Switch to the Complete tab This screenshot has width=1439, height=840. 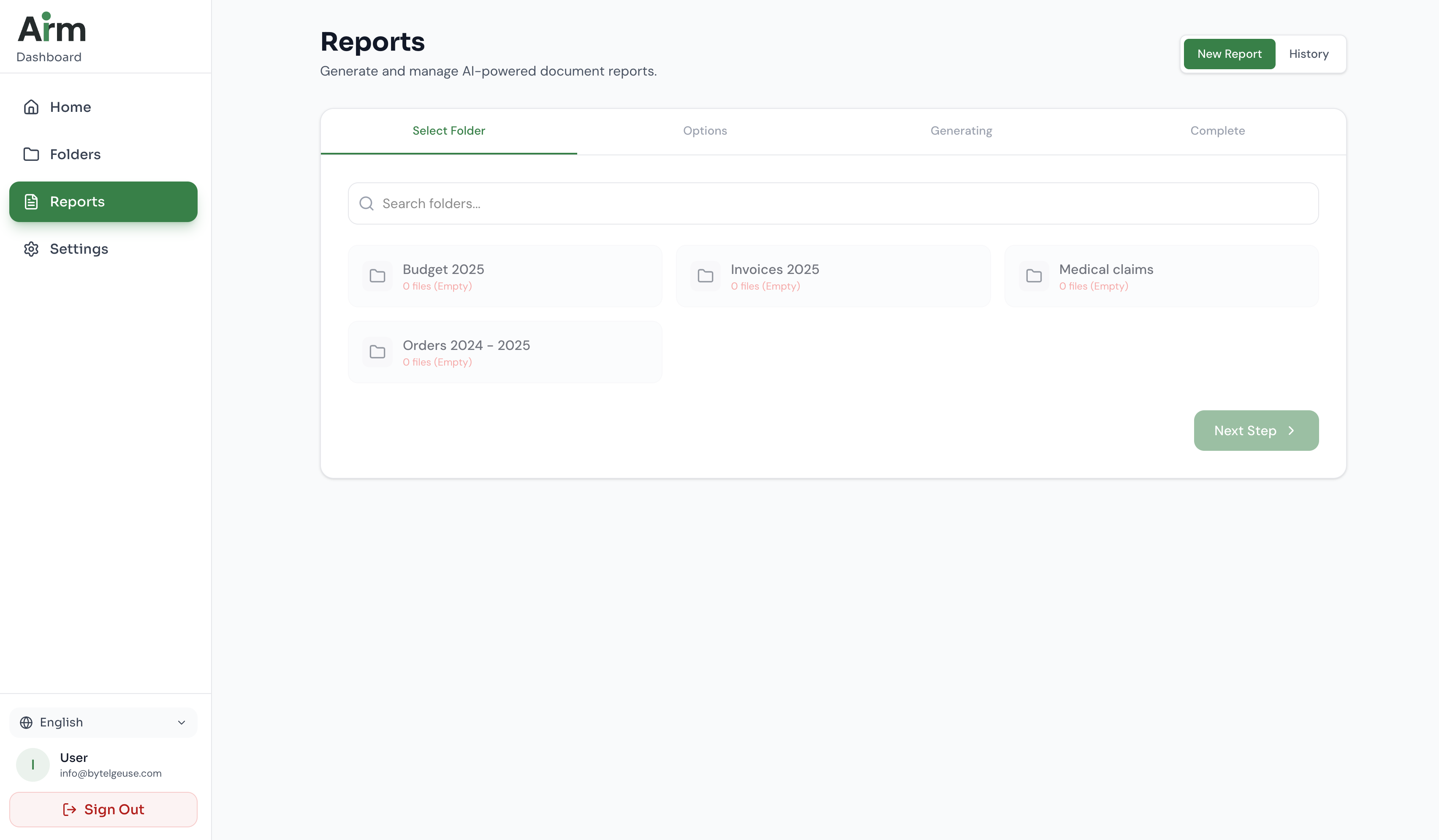1217,131
